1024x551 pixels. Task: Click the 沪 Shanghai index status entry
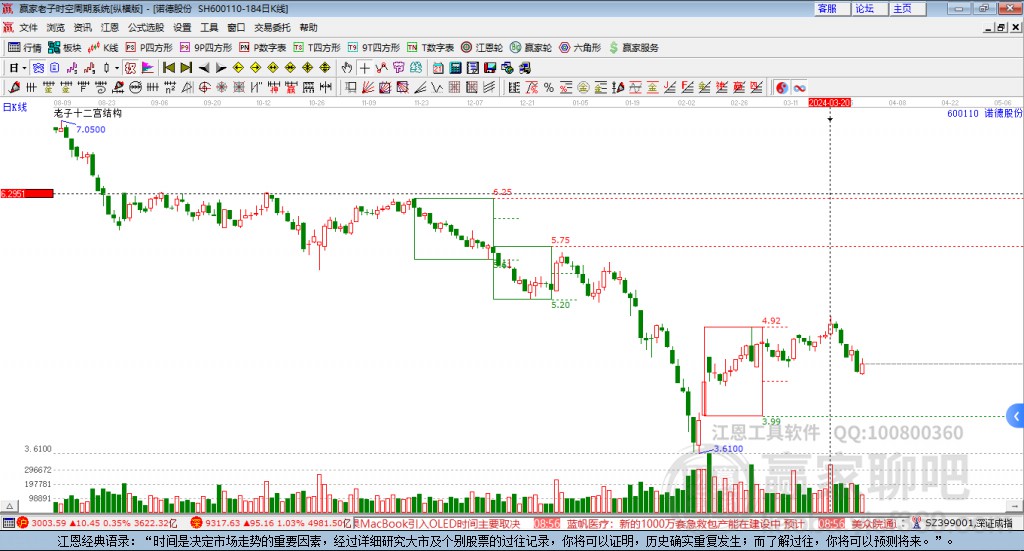97,523
